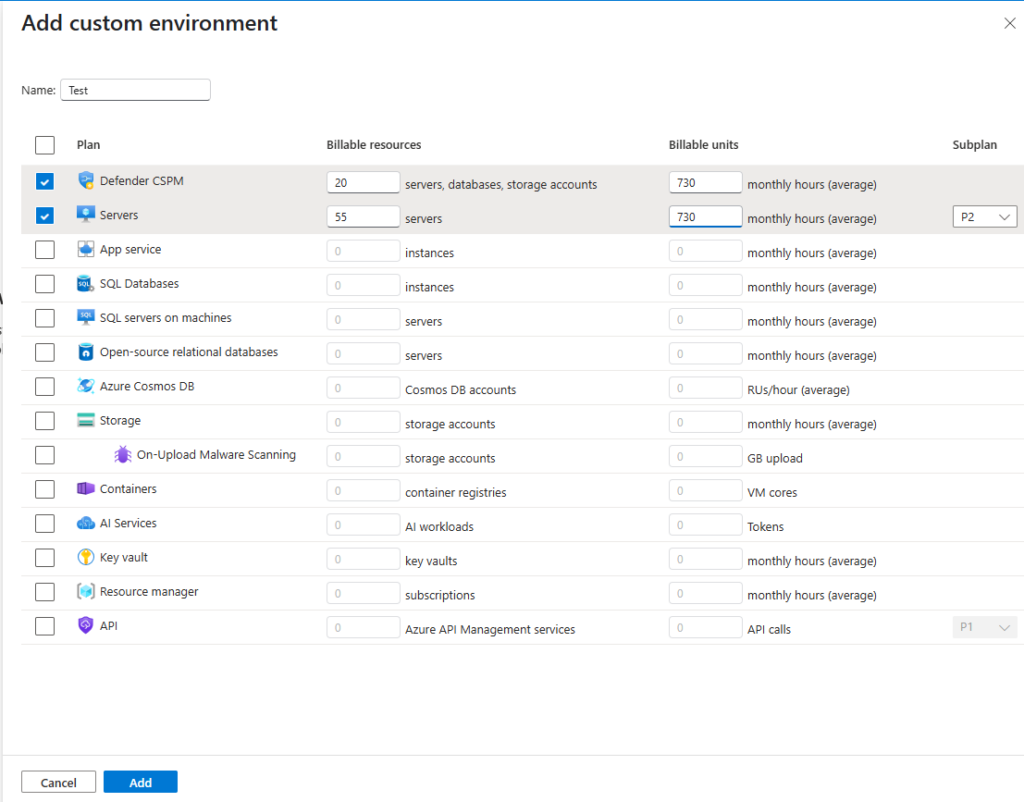The height and width of the screenshot is (802, 1024).
Task: Enable the SQL Databases checkbox
Action: tap(45, 284)
